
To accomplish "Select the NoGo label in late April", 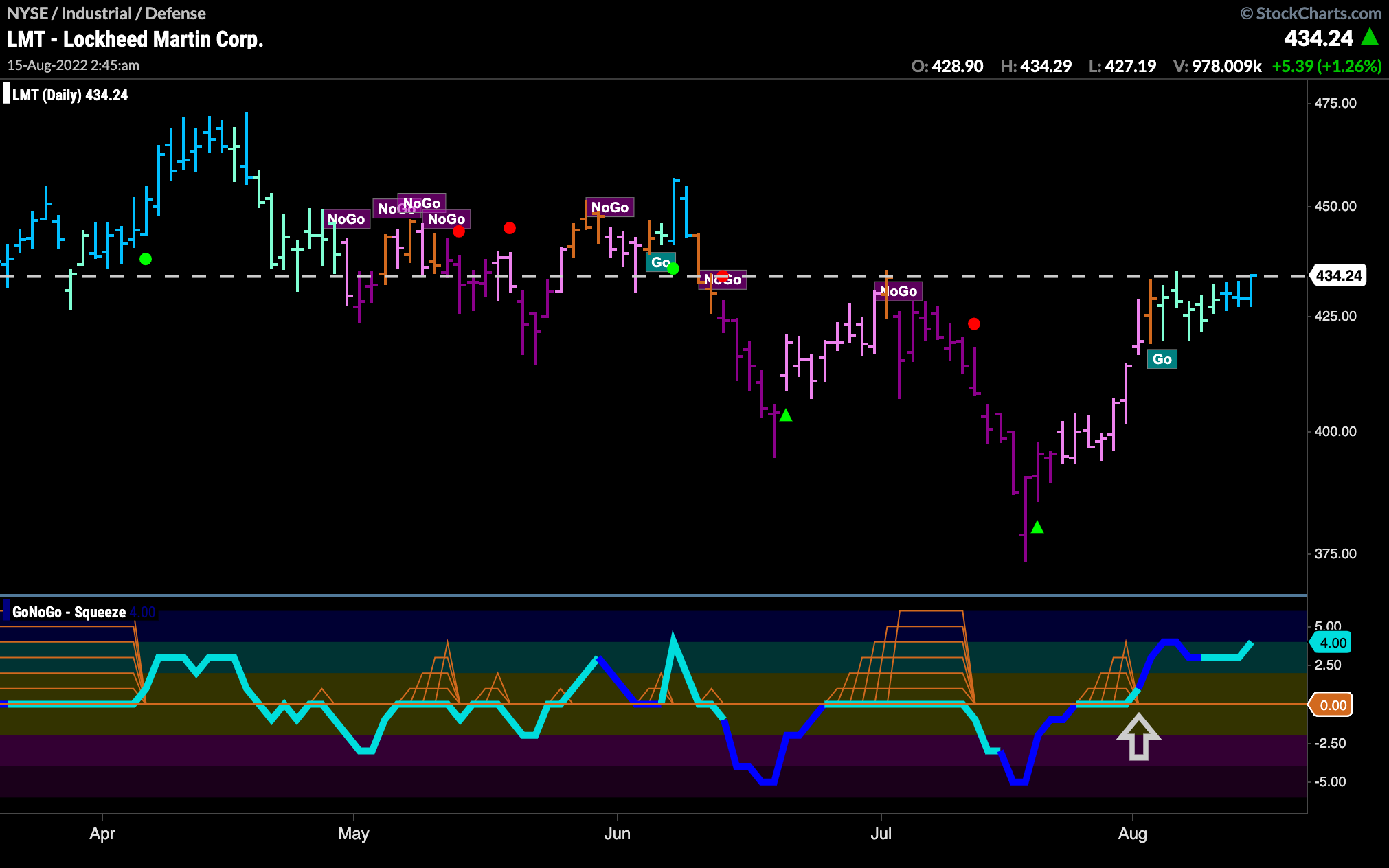I will tap(346, 219).
